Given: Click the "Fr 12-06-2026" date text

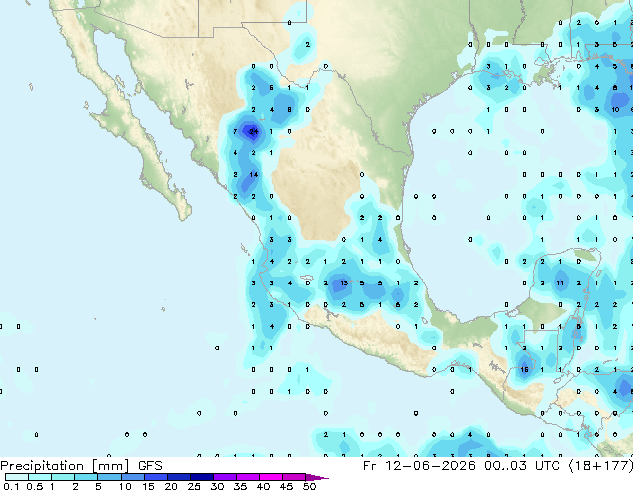Looking at the screenshot, I should click(419, 466).
